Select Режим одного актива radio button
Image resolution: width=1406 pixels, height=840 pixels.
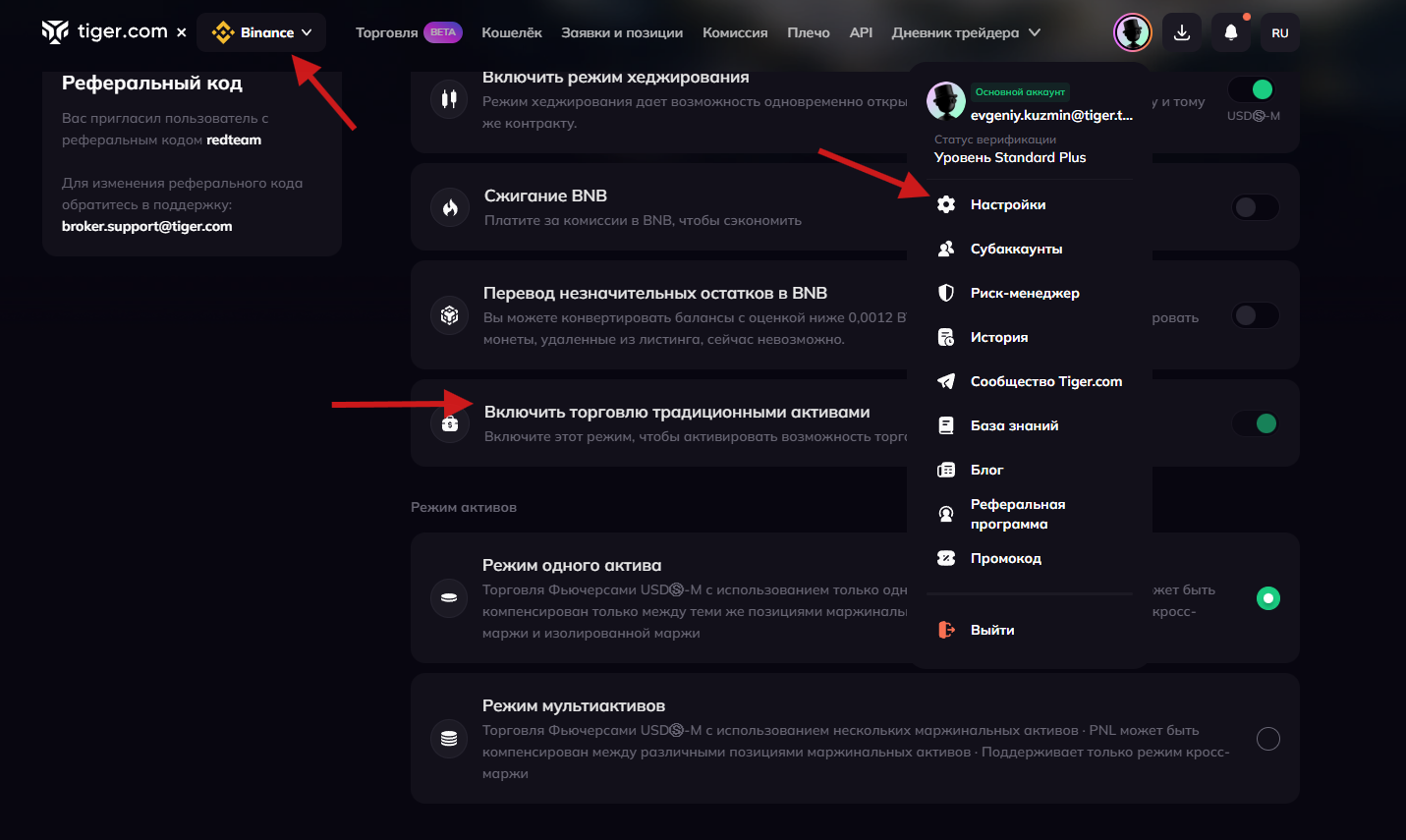click(1268, 598)
